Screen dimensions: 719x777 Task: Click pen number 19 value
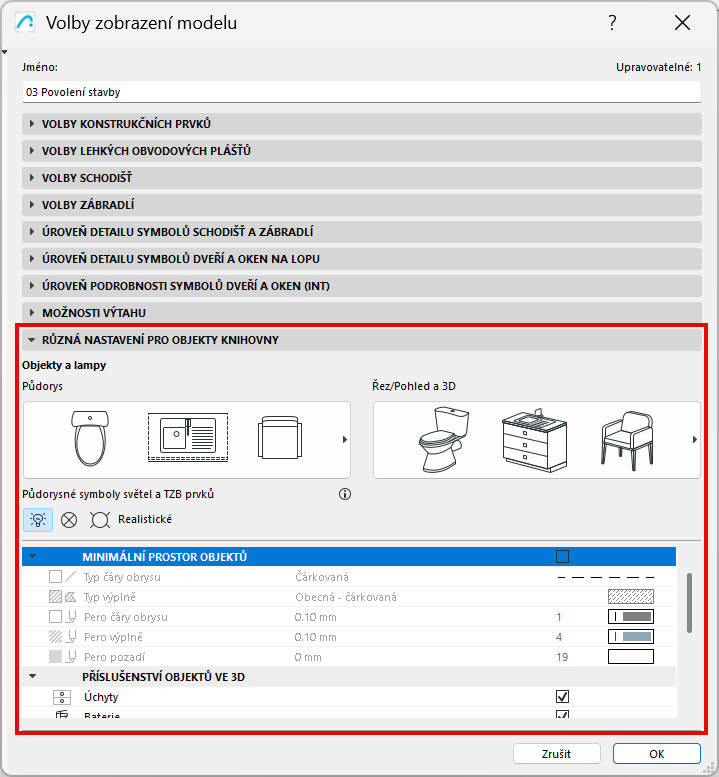pyautogui.click(x=562, y=657)
